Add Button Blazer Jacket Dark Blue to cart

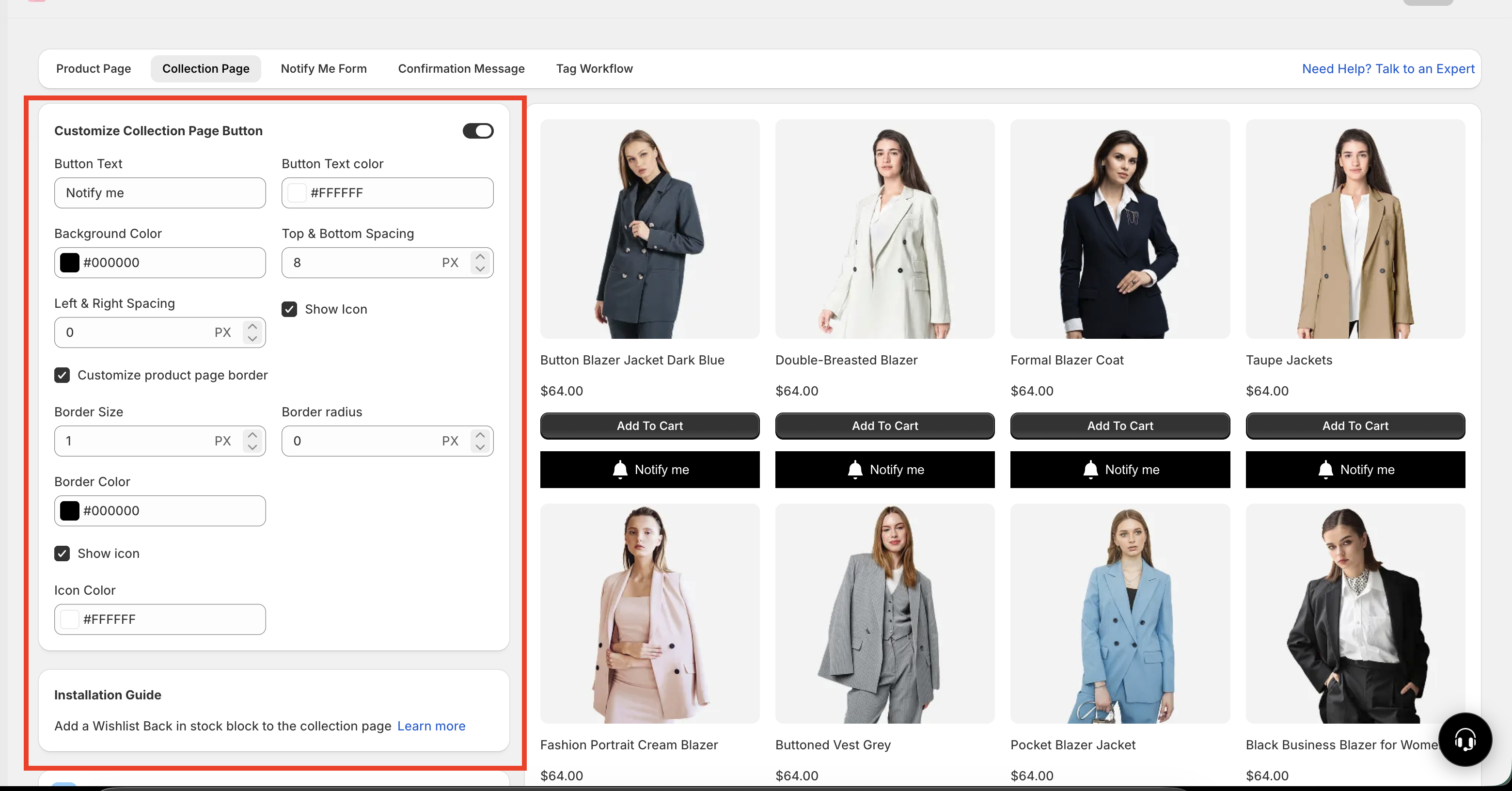click(x=650, y=426)
